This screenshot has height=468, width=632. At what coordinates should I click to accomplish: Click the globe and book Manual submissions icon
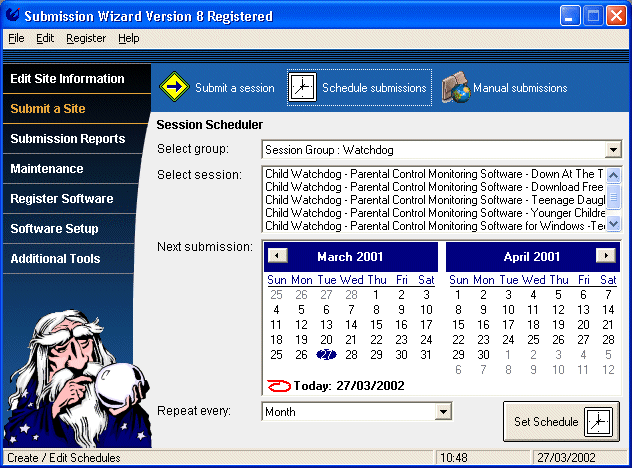(456, 87)
